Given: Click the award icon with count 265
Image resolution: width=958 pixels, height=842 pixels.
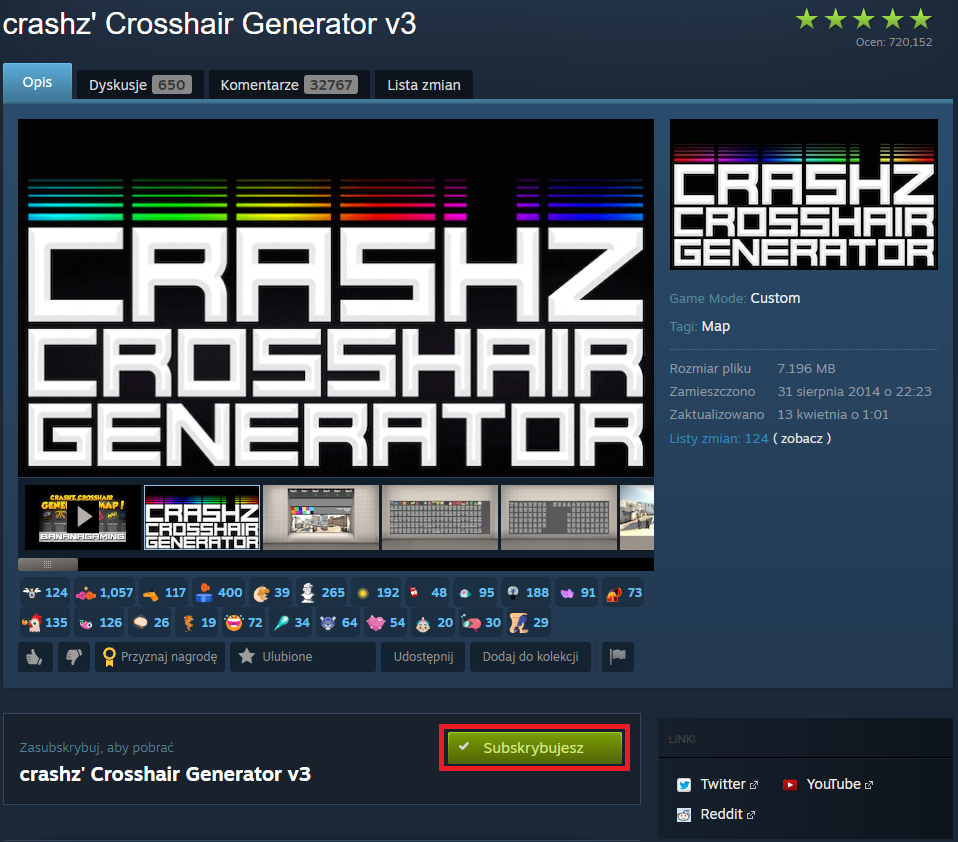Looking at the screenshot, I should (323, 592).
